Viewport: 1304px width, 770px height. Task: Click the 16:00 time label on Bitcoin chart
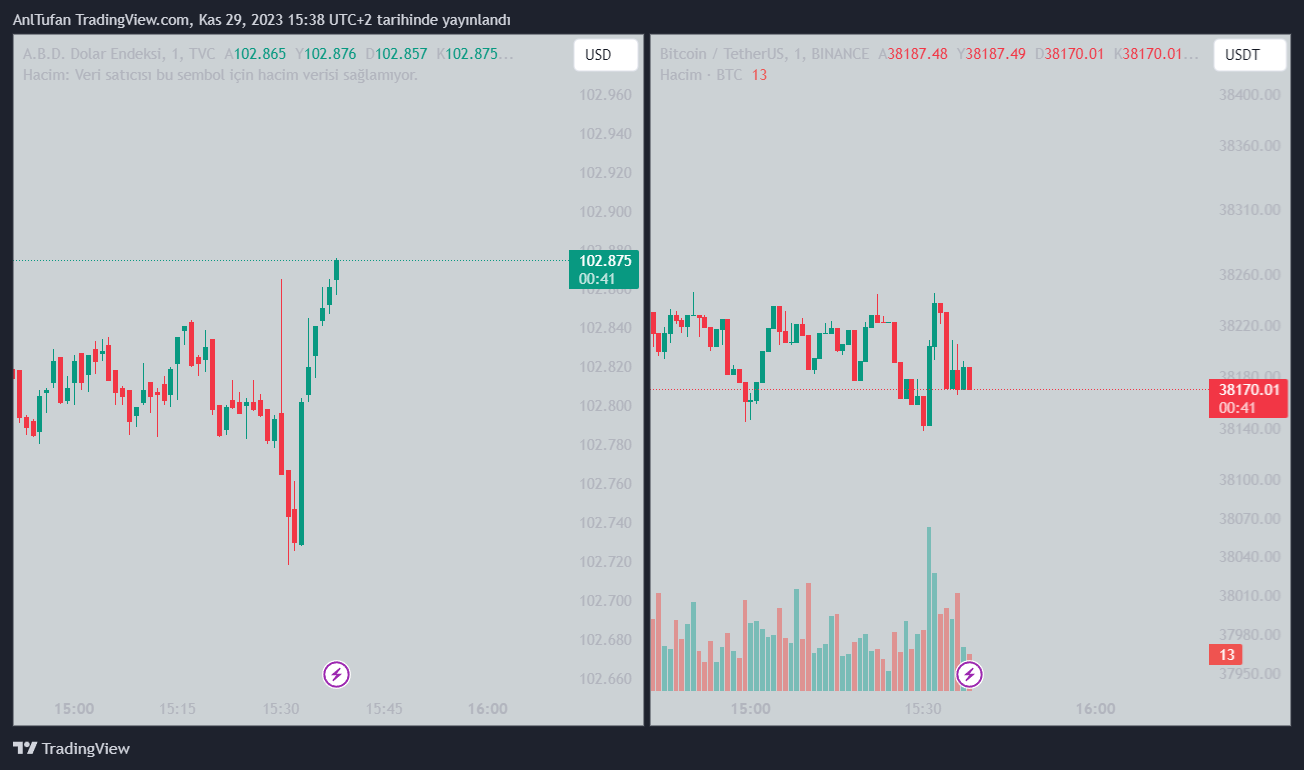1095,709
